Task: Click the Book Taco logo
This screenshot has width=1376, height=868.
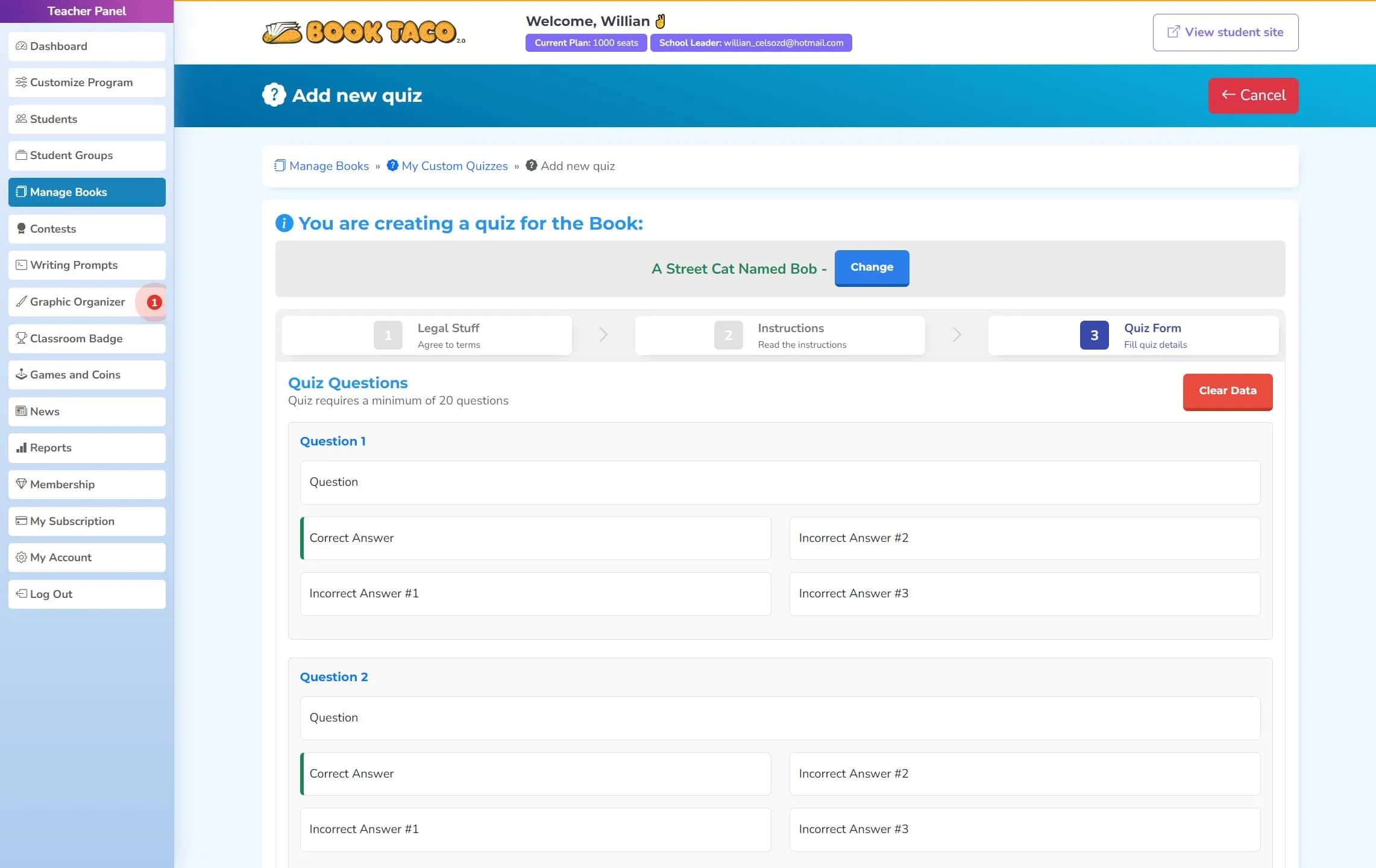Action: 363,33
